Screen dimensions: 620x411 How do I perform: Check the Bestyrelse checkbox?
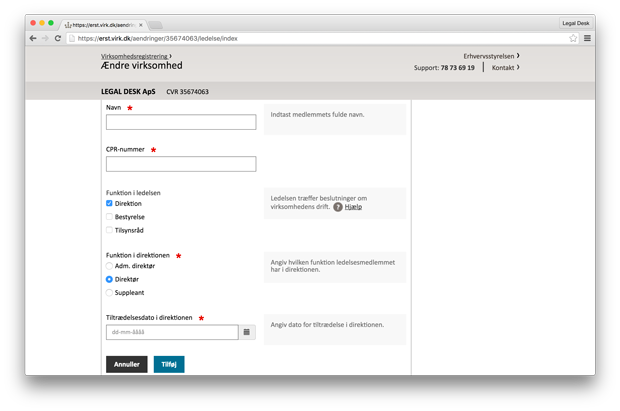tap(109, 217)
